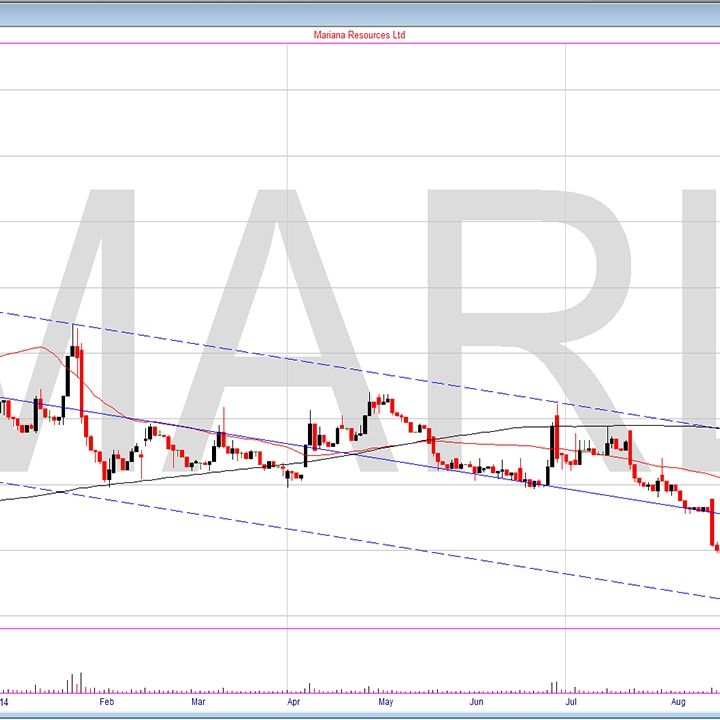Click the May date axis label
This screenshot has height=720, width=720.
click(385, 703)
